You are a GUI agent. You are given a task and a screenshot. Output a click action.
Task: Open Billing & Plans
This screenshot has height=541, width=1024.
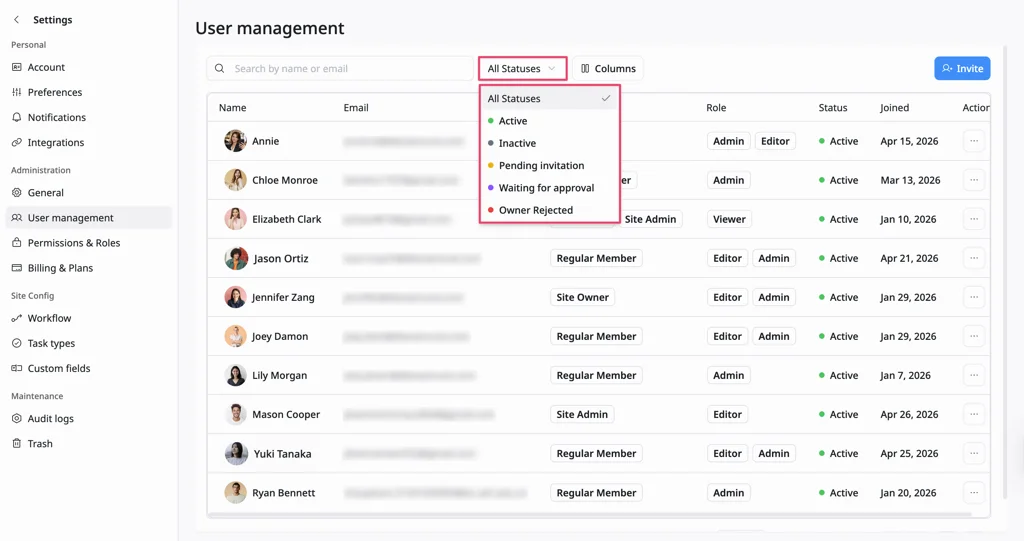pyautogui.click(x=60, y=268)
